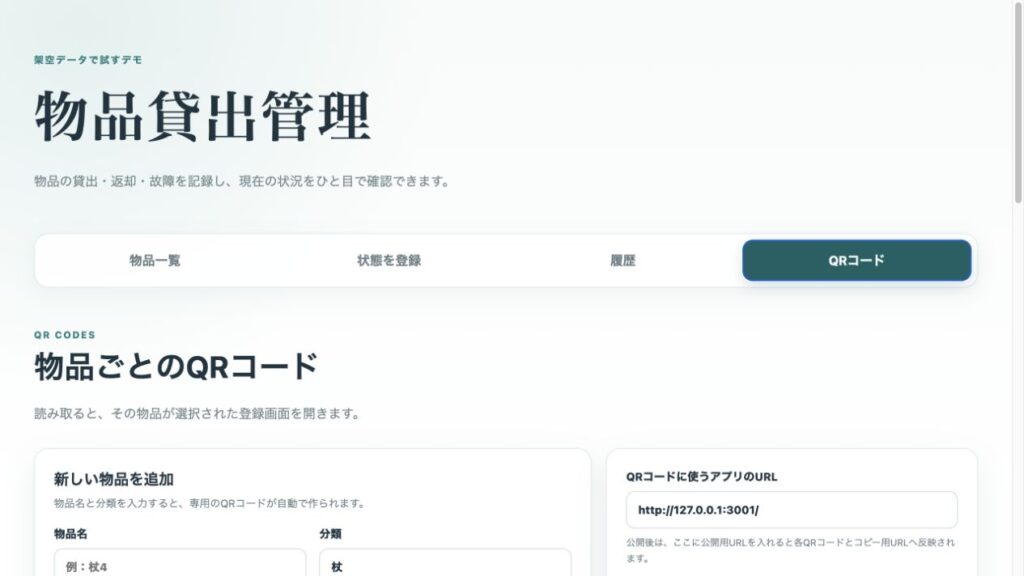Click the 物品の貸出・返却・故障 subtitle text
Screen dimensions: 1024x576
tap(242, 181)
